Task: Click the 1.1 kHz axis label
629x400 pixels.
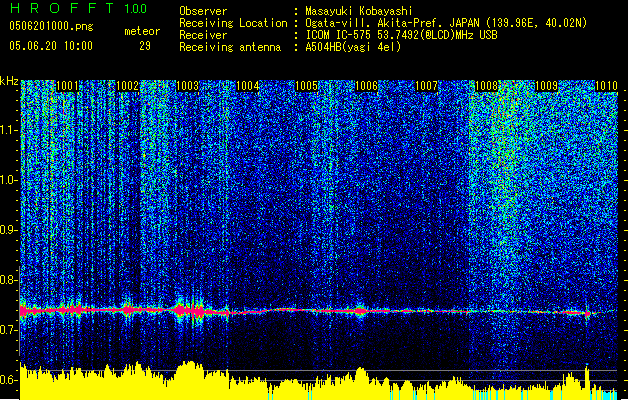Action: 9,130
